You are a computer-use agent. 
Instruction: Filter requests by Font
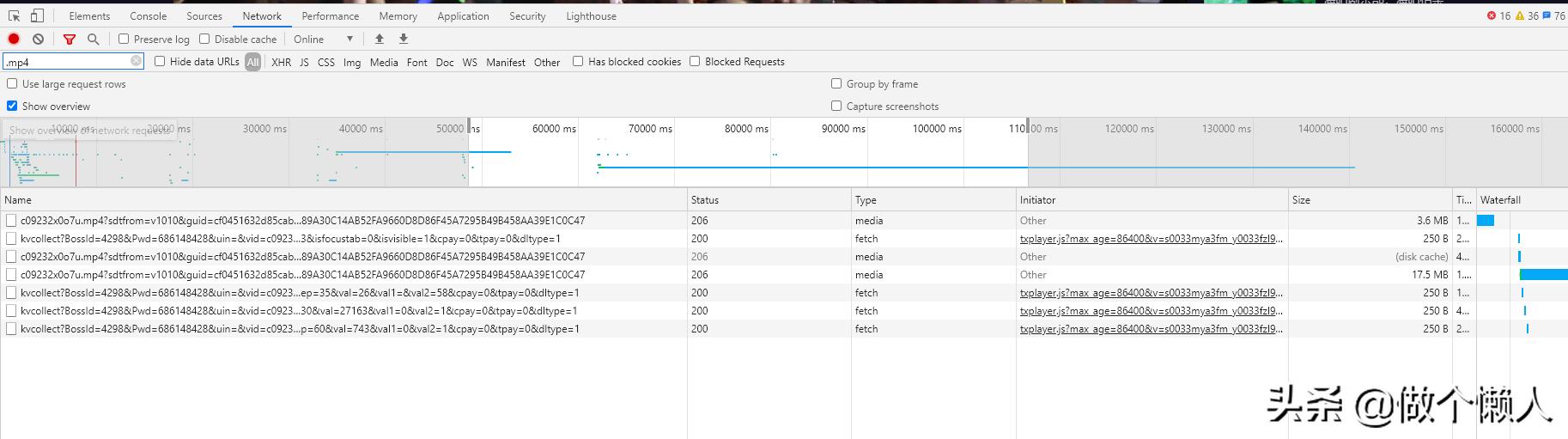(x=417, y=62)
